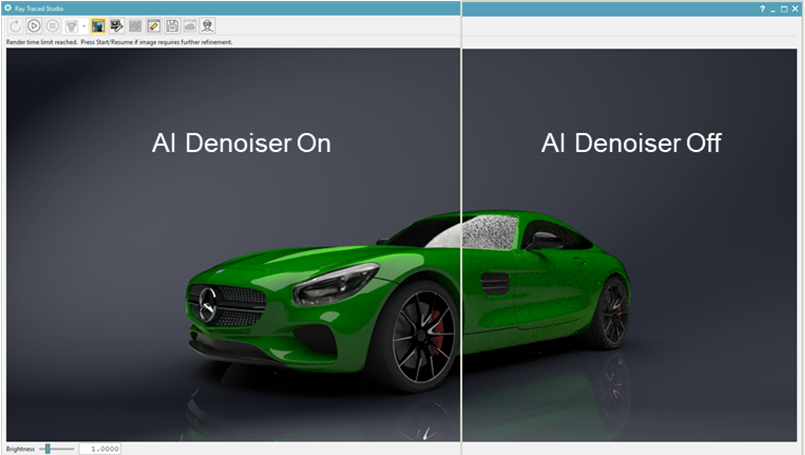Click the render quality cup icon
805x455 pixels.
[x=71, y=26]
